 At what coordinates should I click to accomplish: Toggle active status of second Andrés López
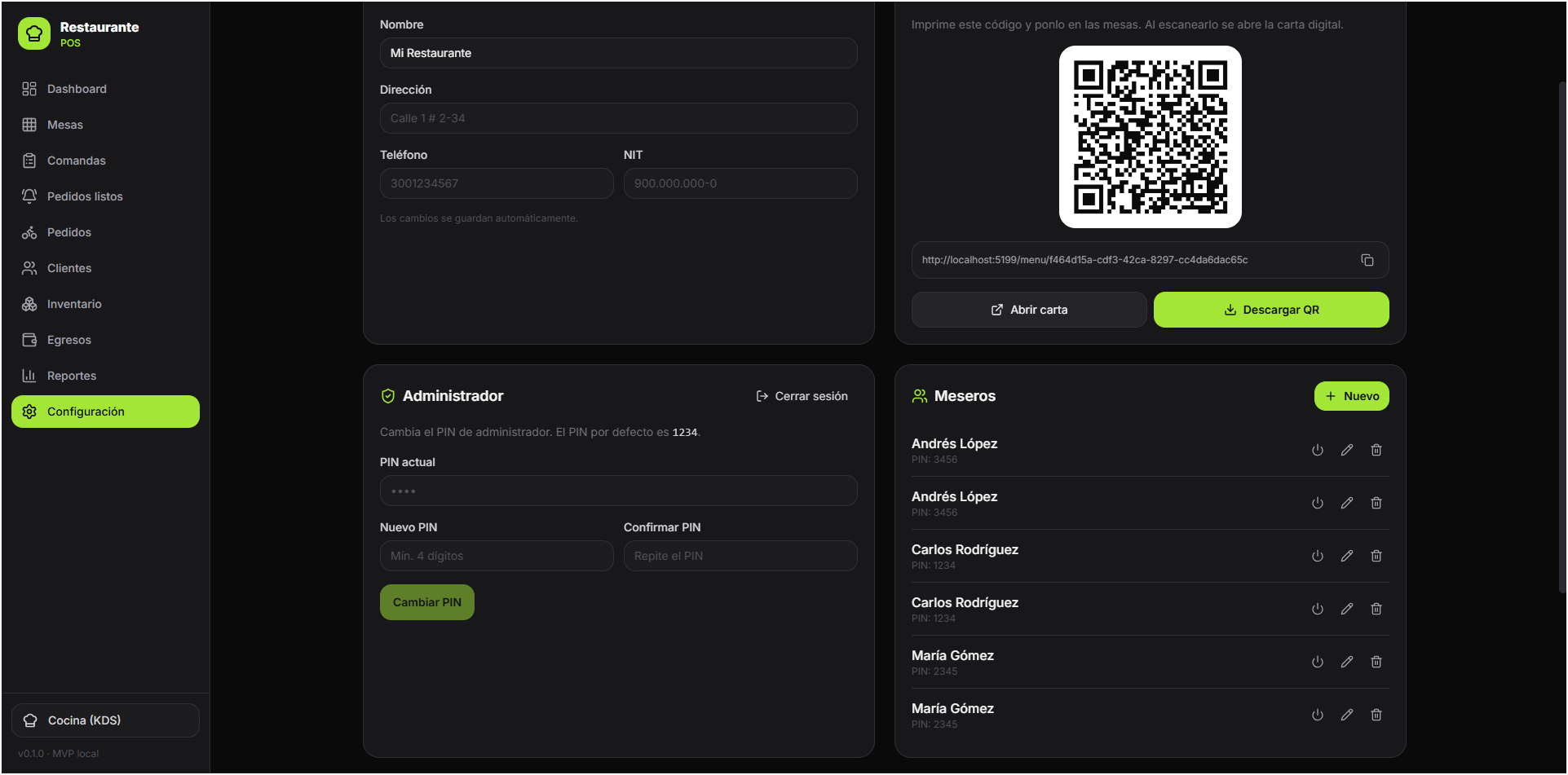click(1318, 503)
